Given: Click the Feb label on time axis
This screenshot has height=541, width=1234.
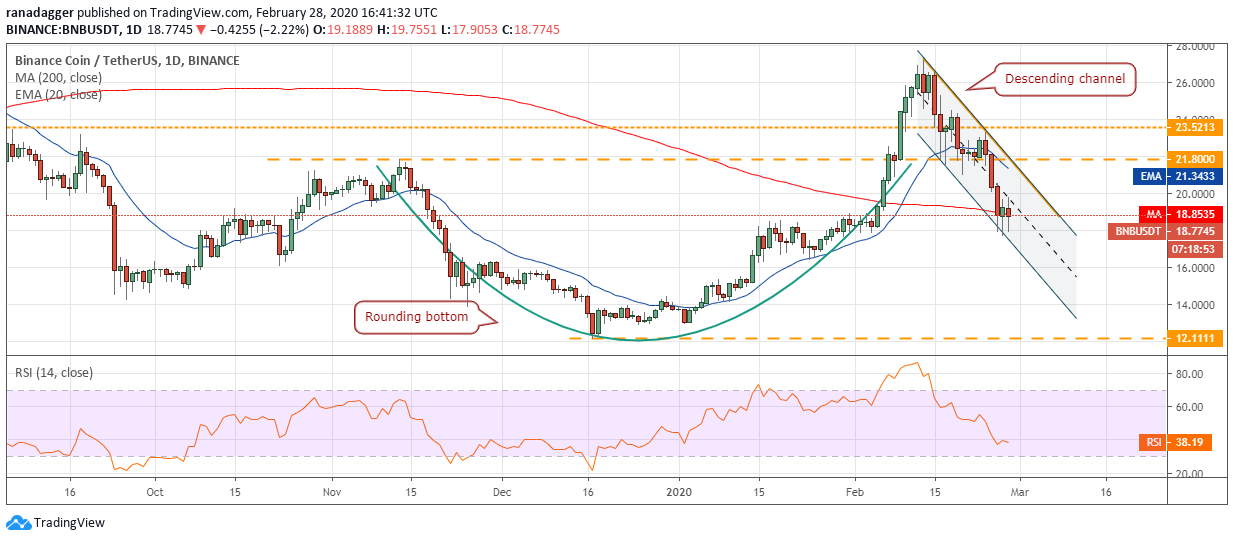Looking at the screenshot, I should pos(856,493).
